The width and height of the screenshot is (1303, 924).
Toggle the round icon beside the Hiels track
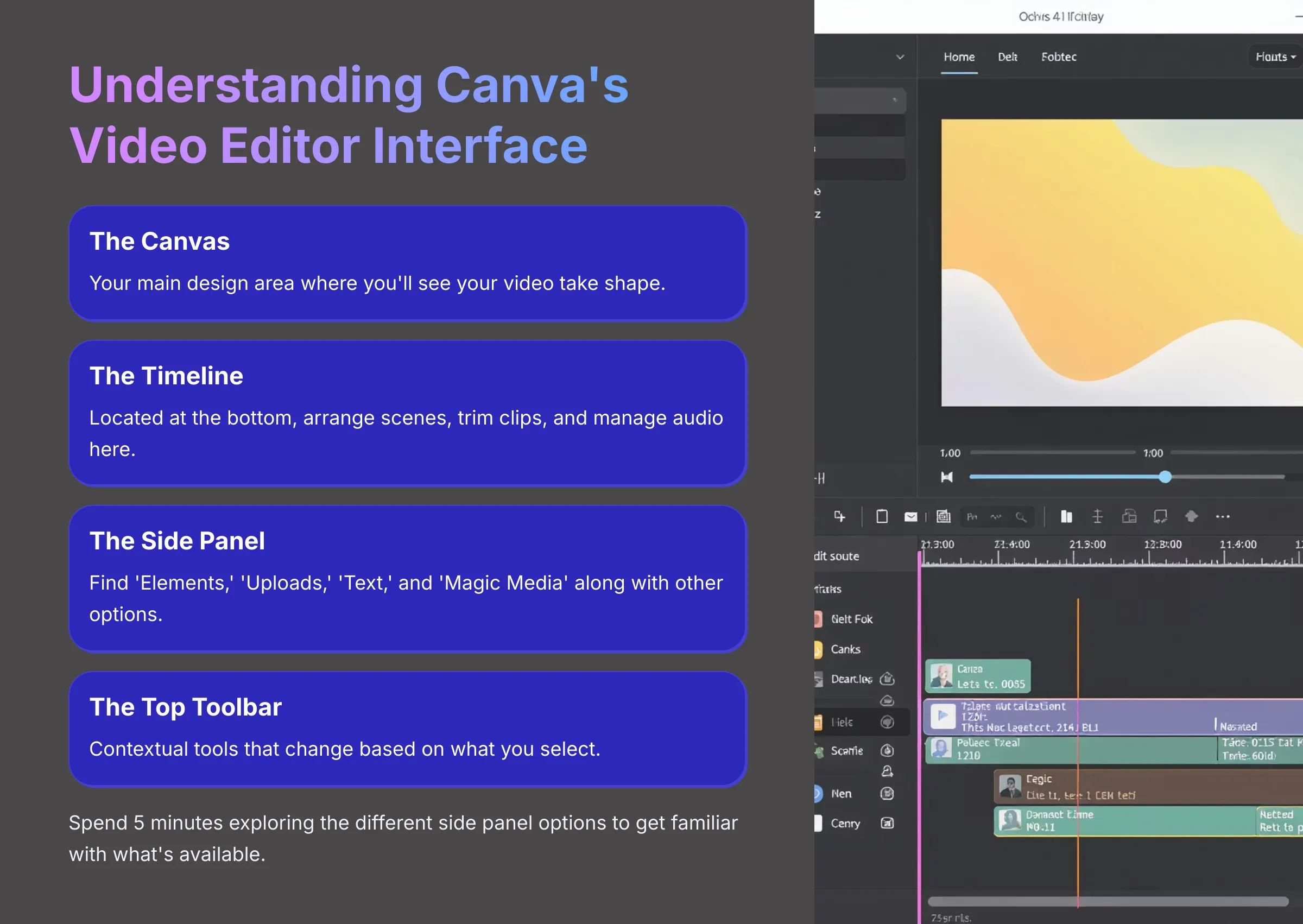[x=887, y=722]
